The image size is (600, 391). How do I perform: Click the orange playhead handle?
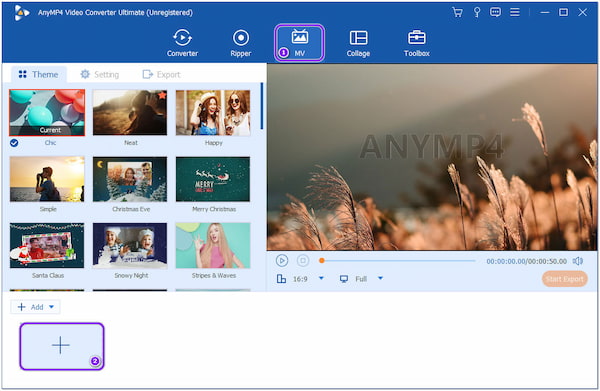coord(322,261)
